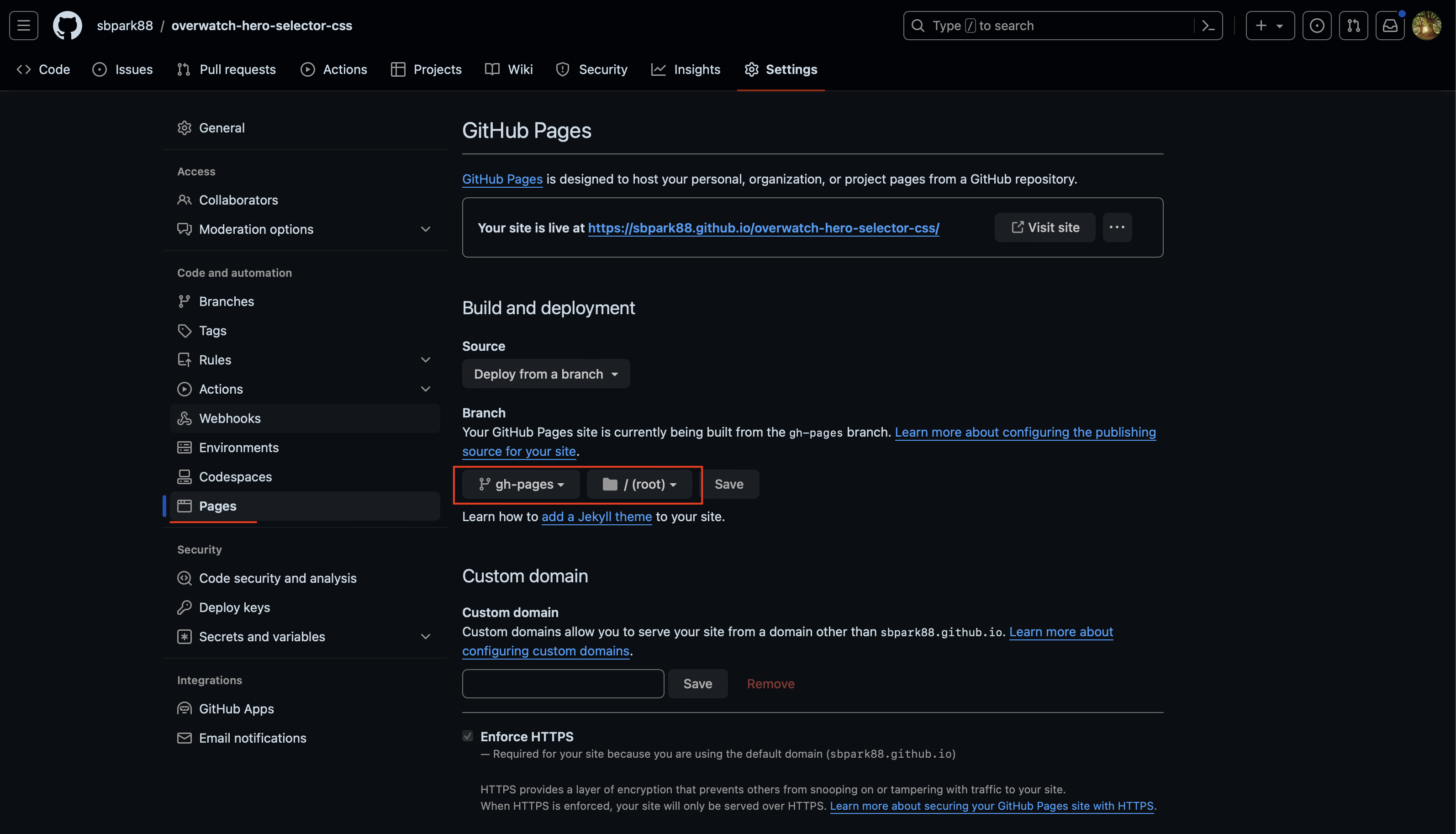Select Pages in the sidebar
The image size is (1456, 834).
click(305, 506)
